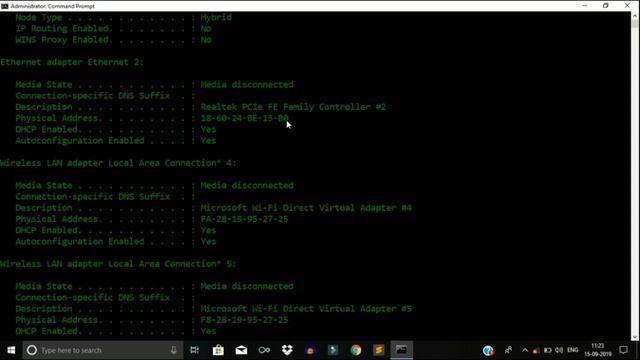This screenshot has height=360, width=640.
Task: Click physical address F8-28-19-95-27-25
Action: pos(244,320)
